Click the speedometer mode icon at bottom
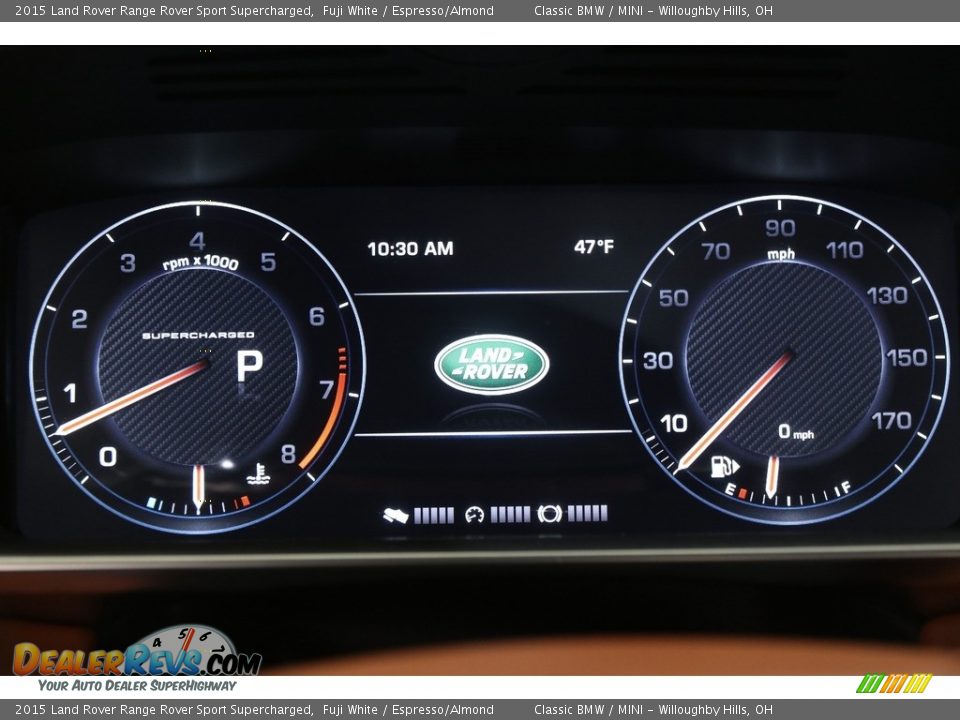Screen dimensions: 960x720 coord(474,514)
